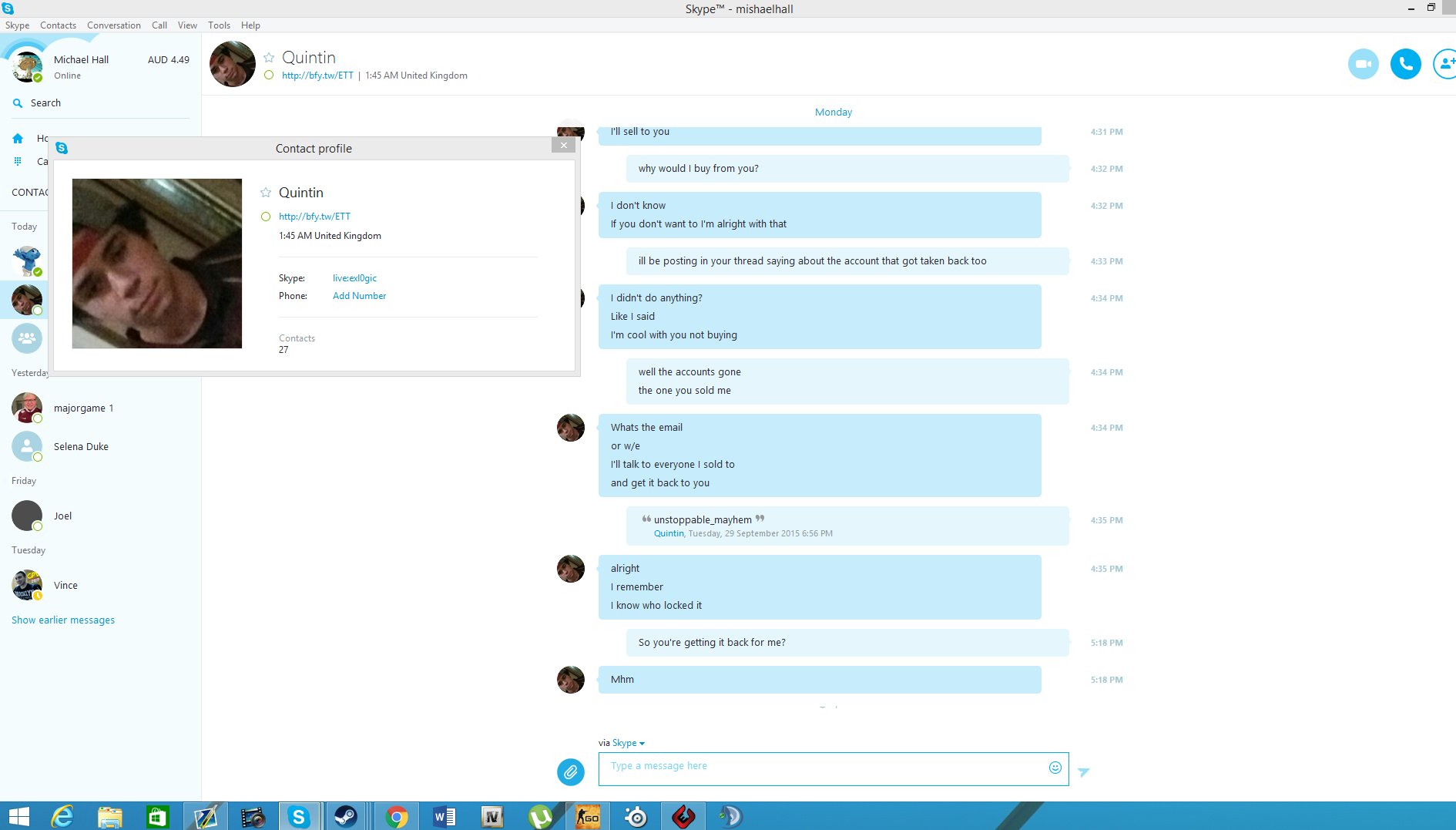
Task: Click the search magnifier icon
Action: pos(18,103)
